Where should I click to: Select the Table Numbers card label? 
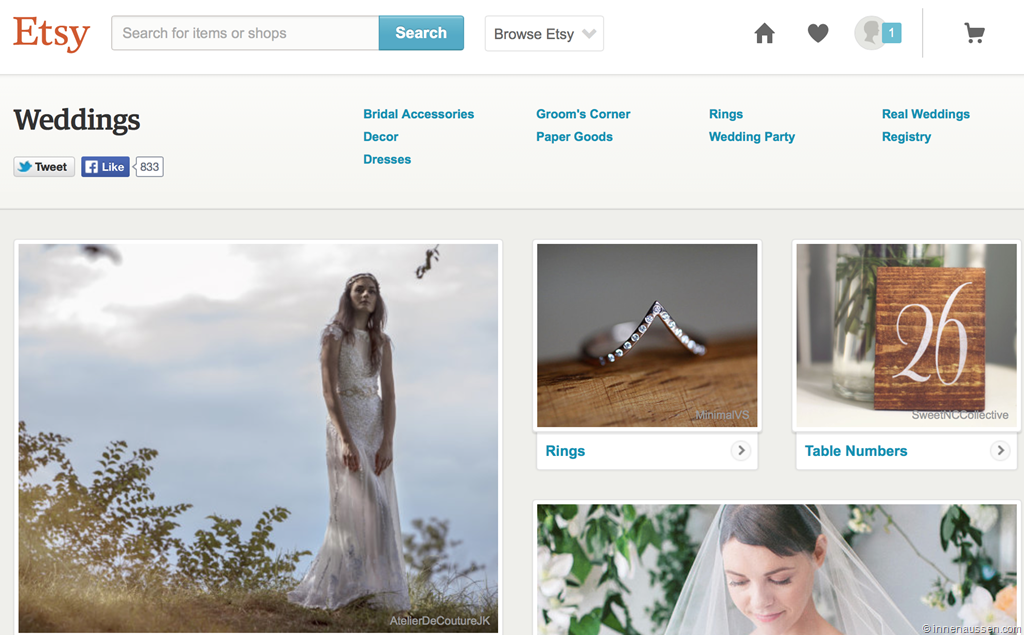856,451
